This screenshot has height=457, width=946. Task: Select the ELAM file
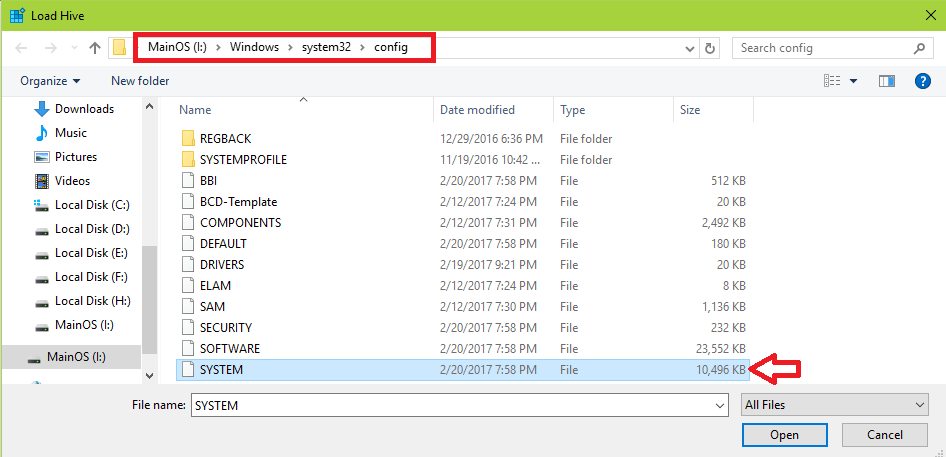pyautogui.click(x=463, y=286)
